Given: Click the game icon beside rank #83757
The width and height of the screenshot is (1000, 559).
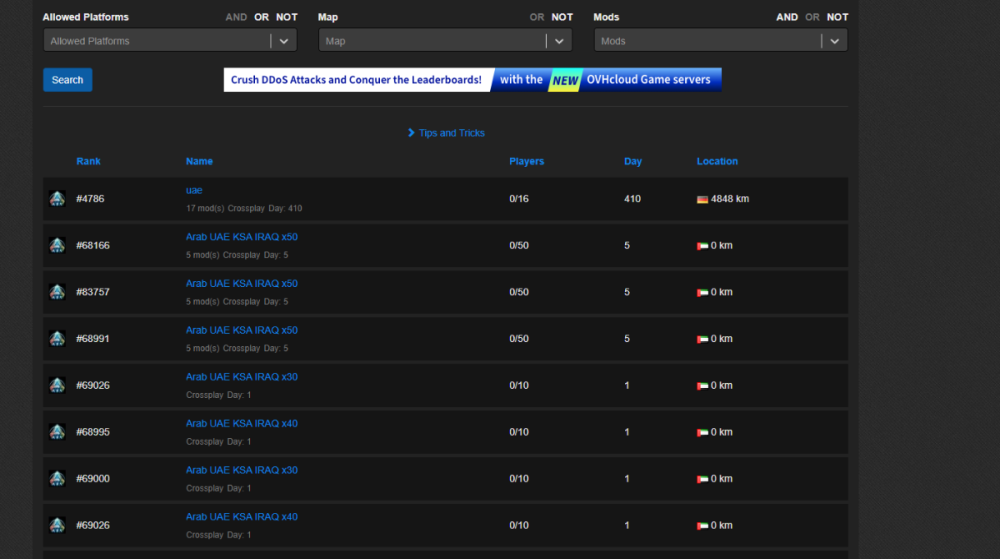Looking at the screenshot, I should pyautogui.click(x=57, y=292).
